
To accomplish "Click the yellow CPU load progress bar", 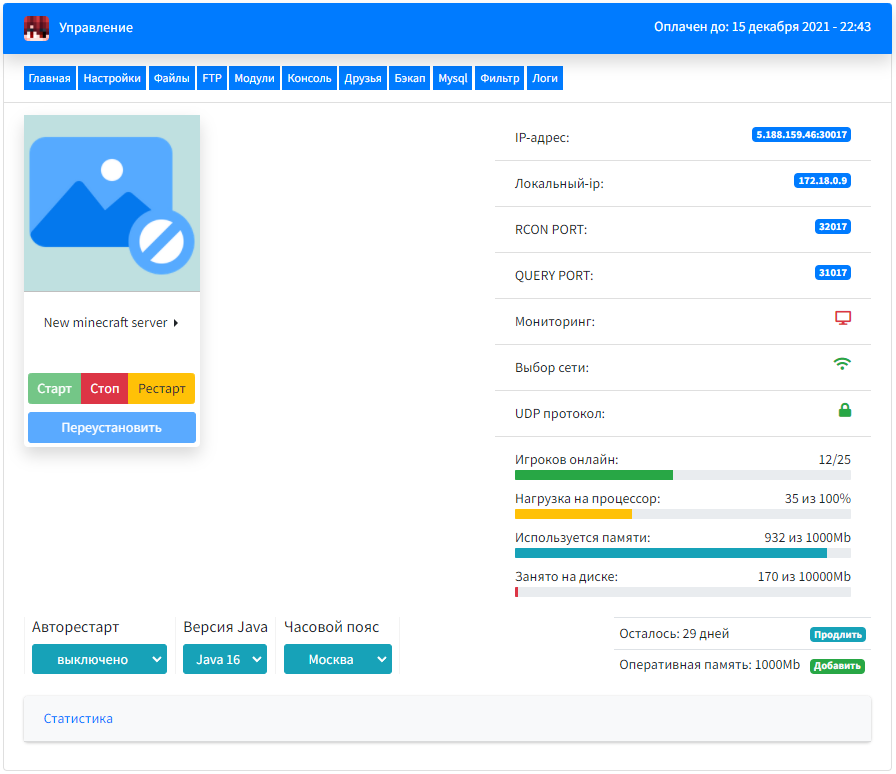I will tap(573, 514).
